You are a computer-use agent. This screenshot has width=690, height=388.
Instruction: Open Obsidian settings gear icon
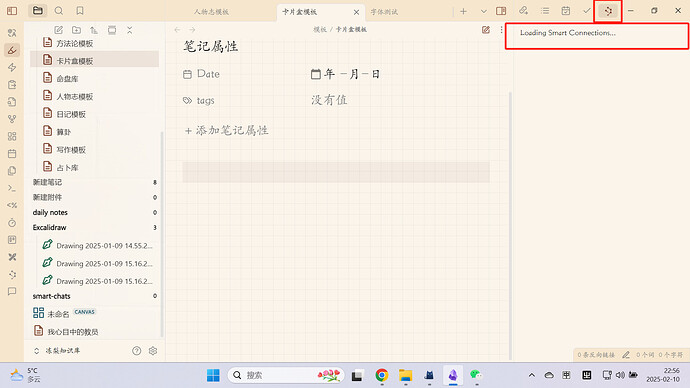pyautogui.click(x=153, y=351)
